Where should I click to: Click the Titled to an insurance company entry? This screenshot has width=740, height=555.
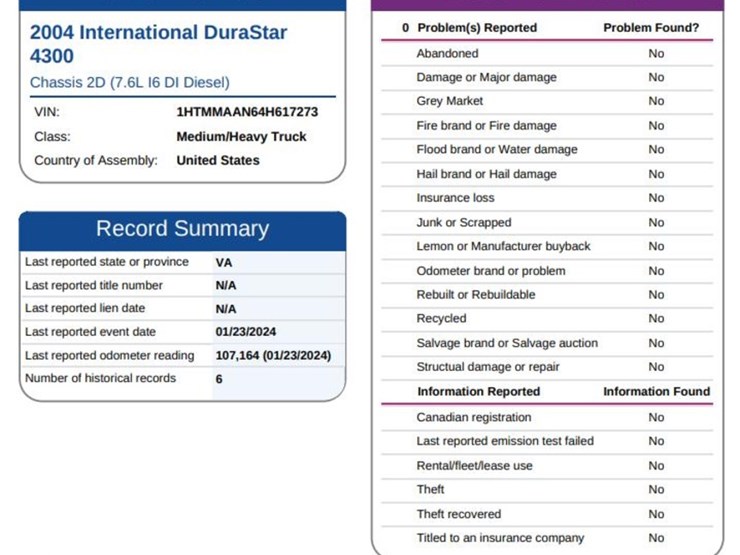(500, 538)
